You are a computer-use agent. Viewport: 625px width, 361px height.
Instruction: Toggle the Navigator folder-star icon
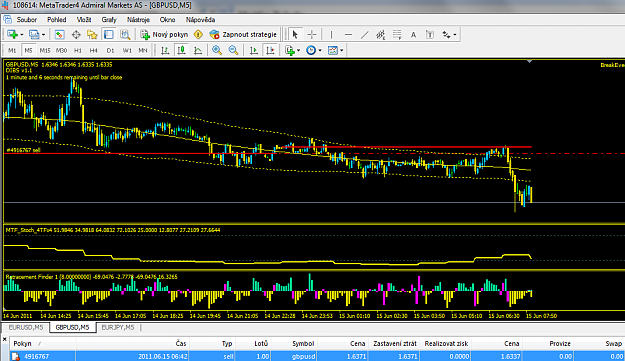tap(92, 35)
